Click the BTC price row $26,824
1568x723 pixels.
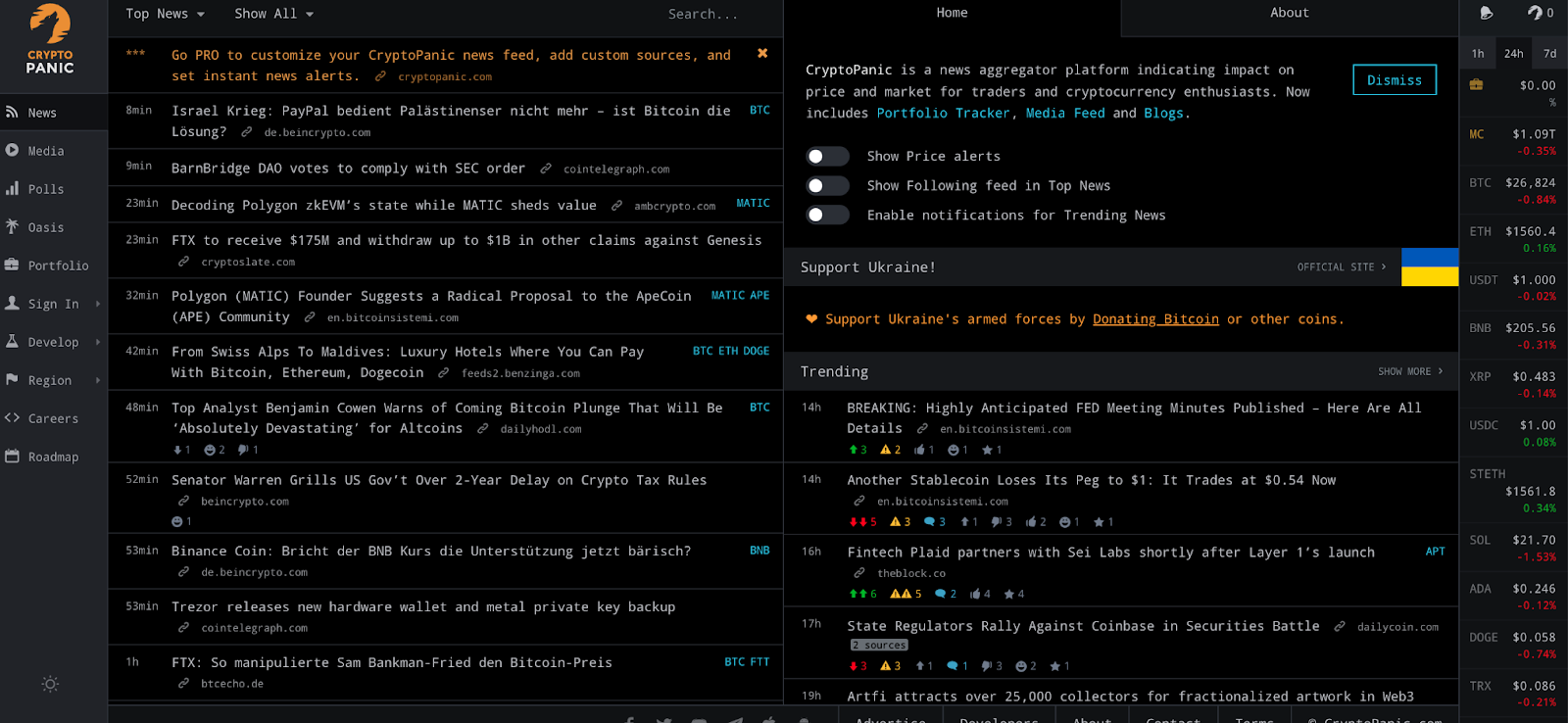click(x=1513, y=190)
